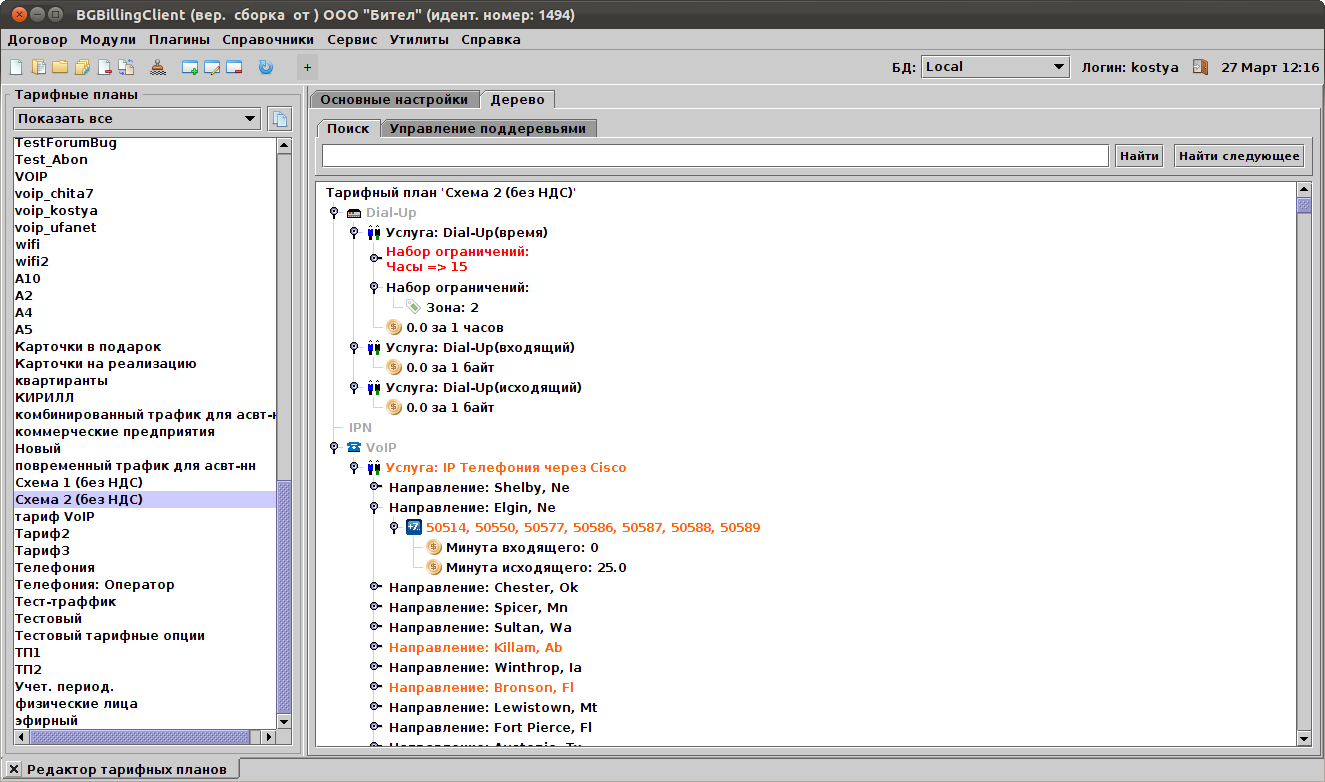The height and width of the screenshot is (782, 1325).
Task: Click the document with red minus icon
Action: (104, 68)
